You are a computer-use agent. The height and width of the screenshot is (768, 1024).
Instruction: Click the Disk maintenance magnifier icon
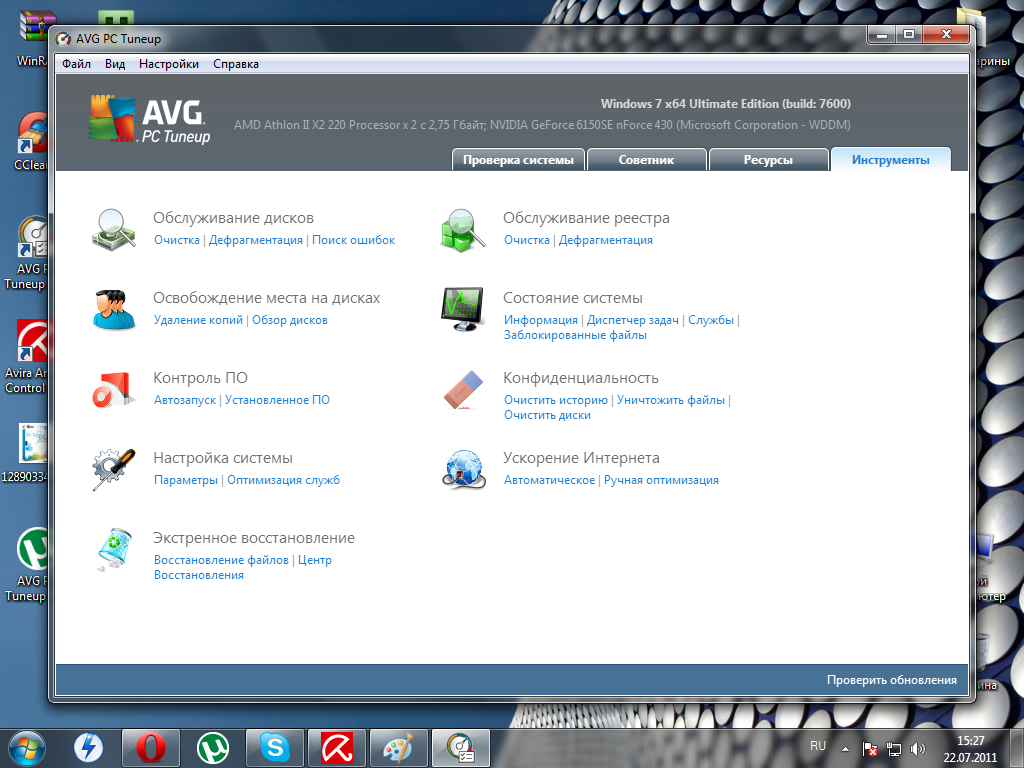(x=114, y=229)
